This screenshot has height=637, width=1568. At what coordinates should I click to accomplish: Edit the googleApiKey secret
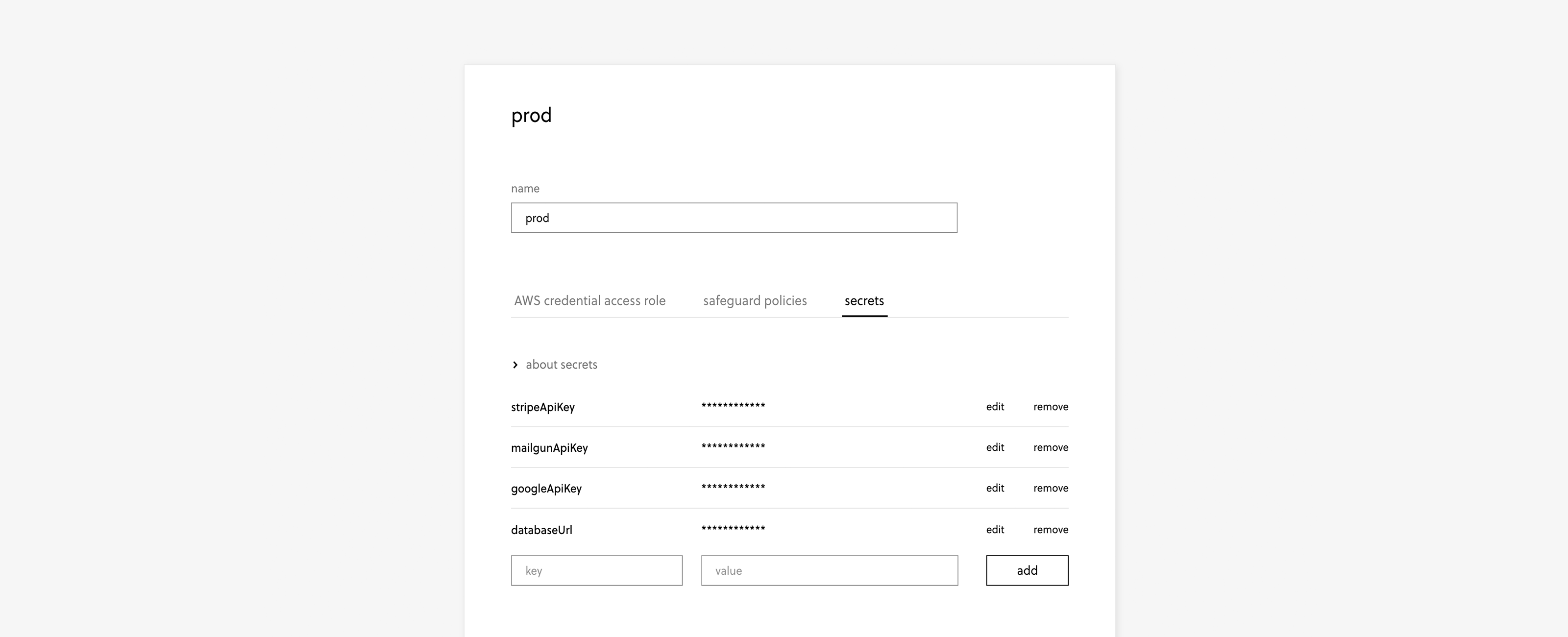995,489
